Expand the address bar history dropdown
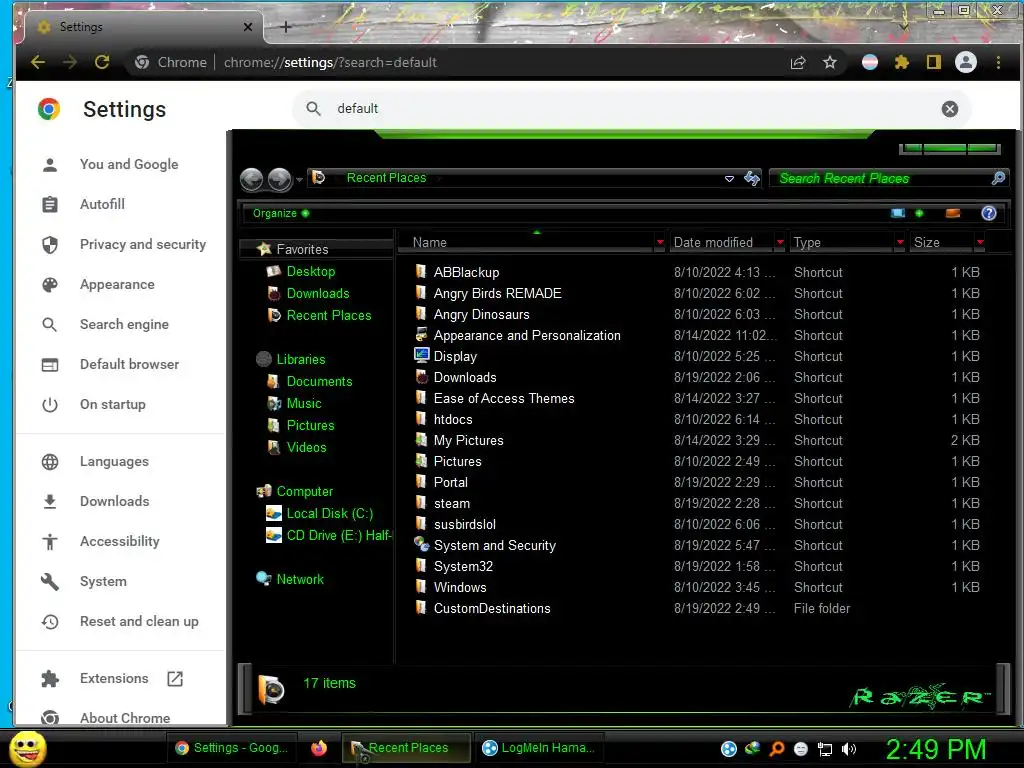Image resolution: width=1024 pixels, height=768 pixels. pyautogui.click(x=729, y=179)
